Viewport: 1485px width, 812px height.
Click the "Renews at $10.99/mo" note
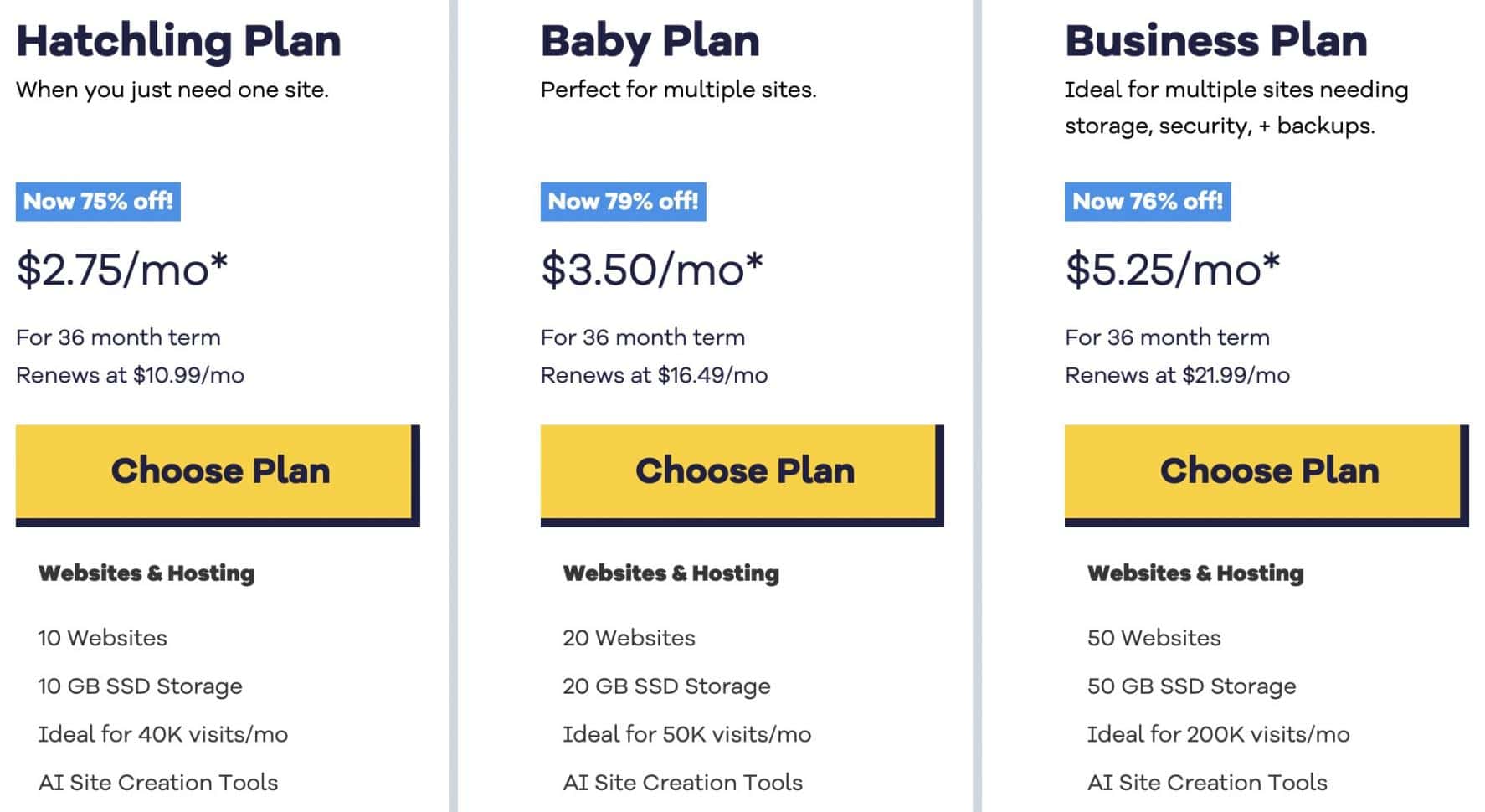pos(130,375)
